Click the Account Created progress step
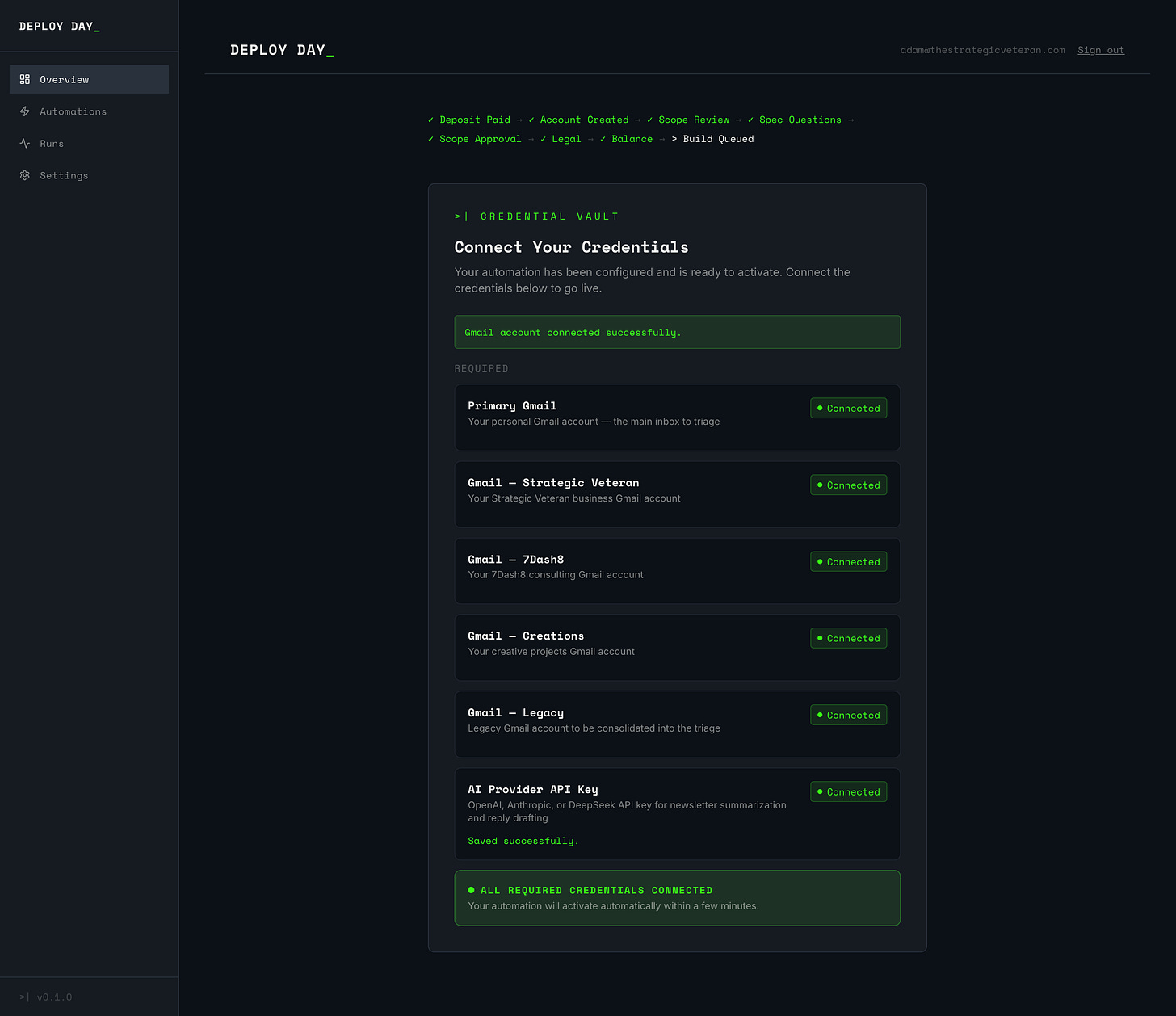This screenshot has width=1176, height=1016. 578,120
